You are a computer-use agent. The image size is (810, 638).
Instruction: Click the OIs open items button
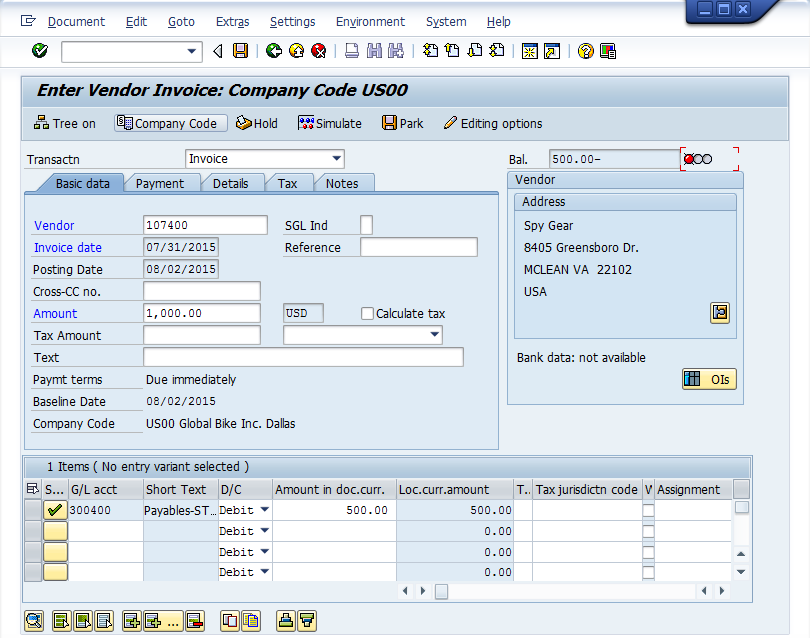709,379
